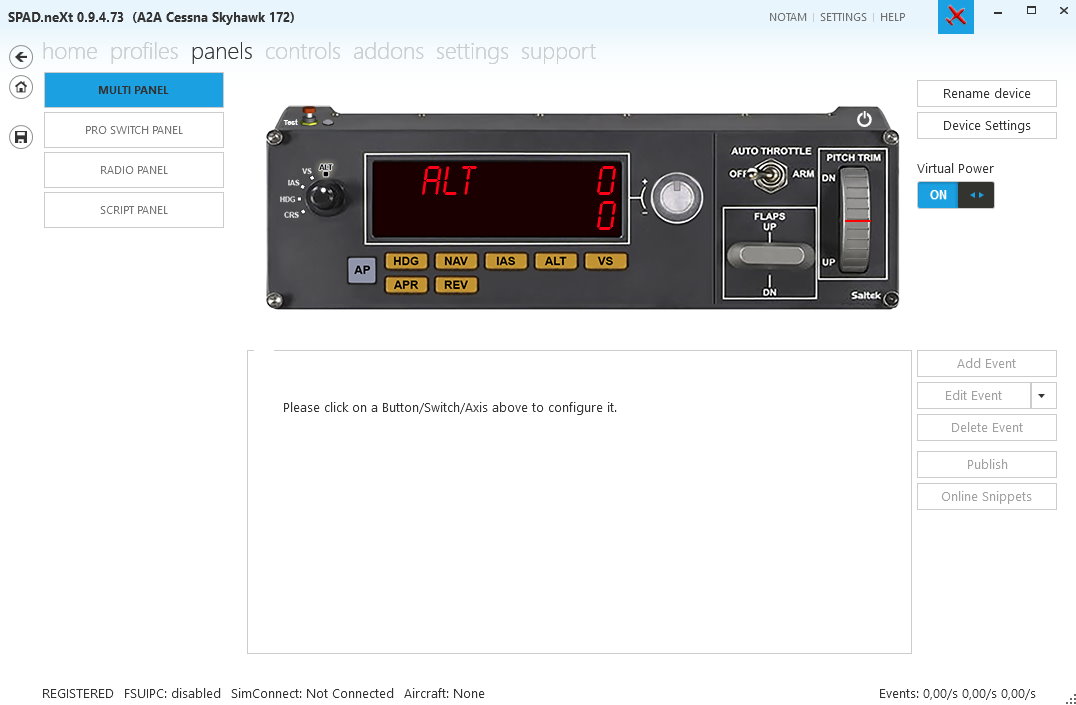This screenshot has width=1076, height=705.
Task: Click the power icon on panel image
Action: (x=864, y=119)
